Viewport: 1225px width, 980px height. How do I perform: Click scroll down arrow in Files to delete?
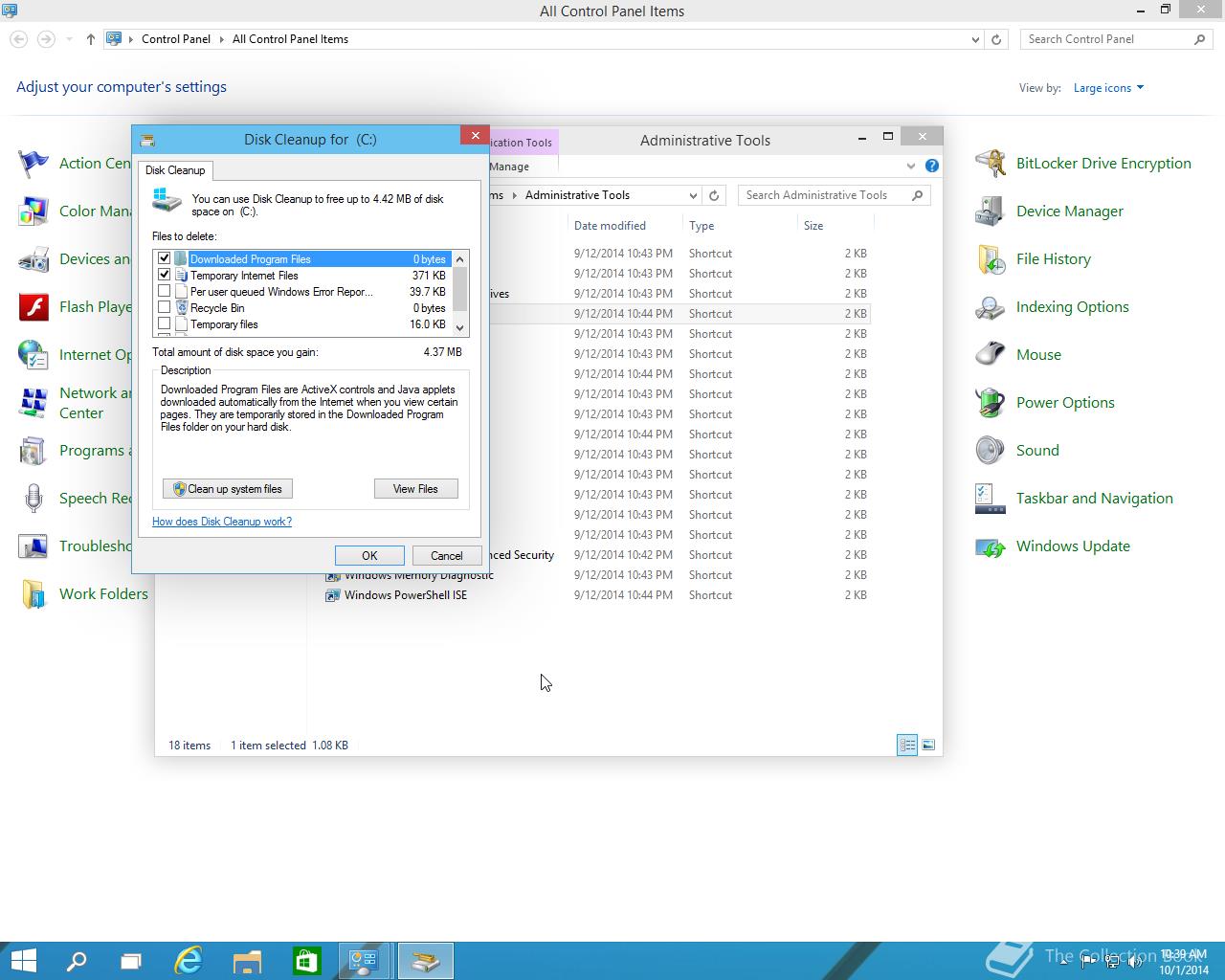[x=460, y=327]
